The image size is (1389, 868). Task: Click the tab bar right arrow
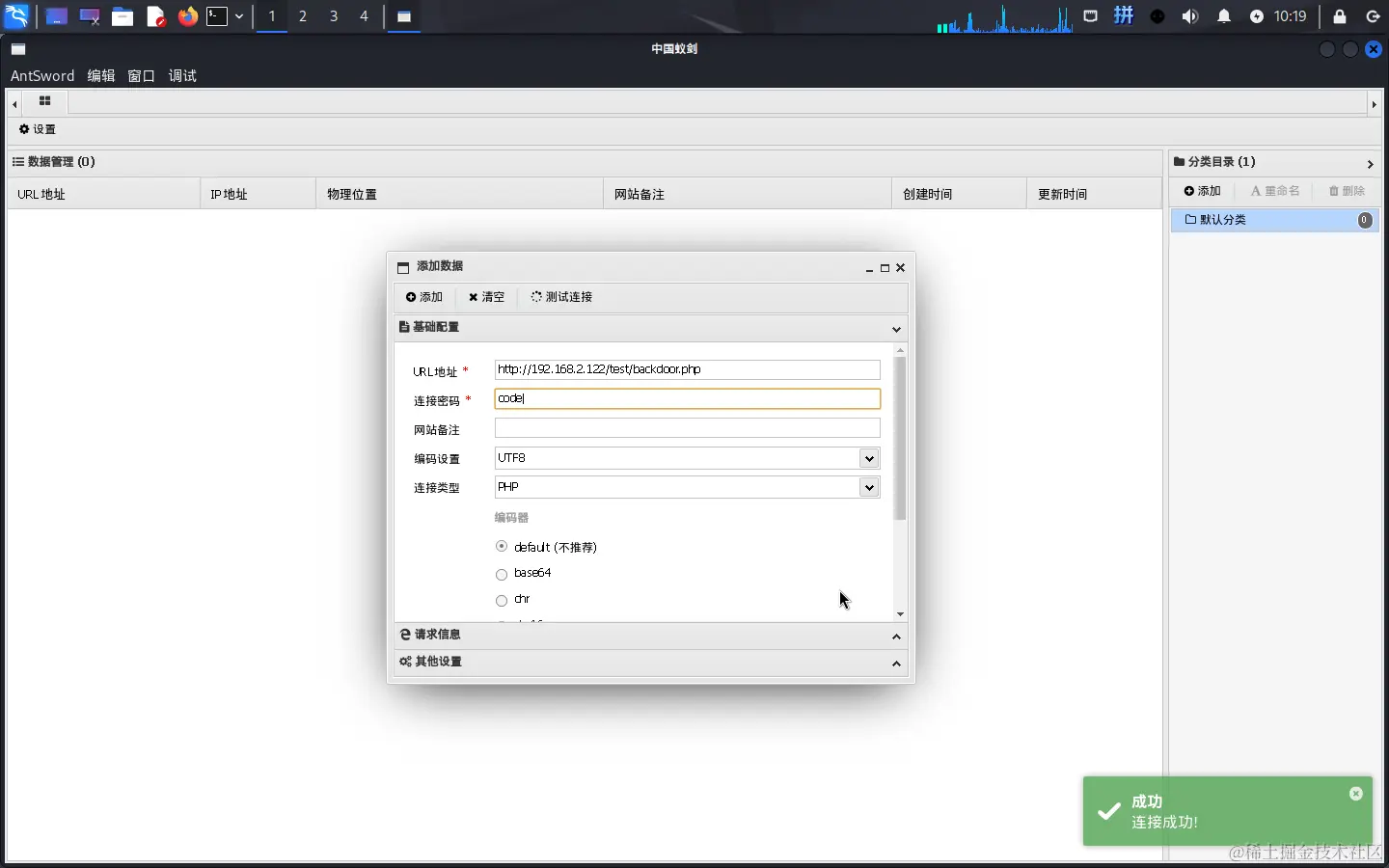[1374, 103]
